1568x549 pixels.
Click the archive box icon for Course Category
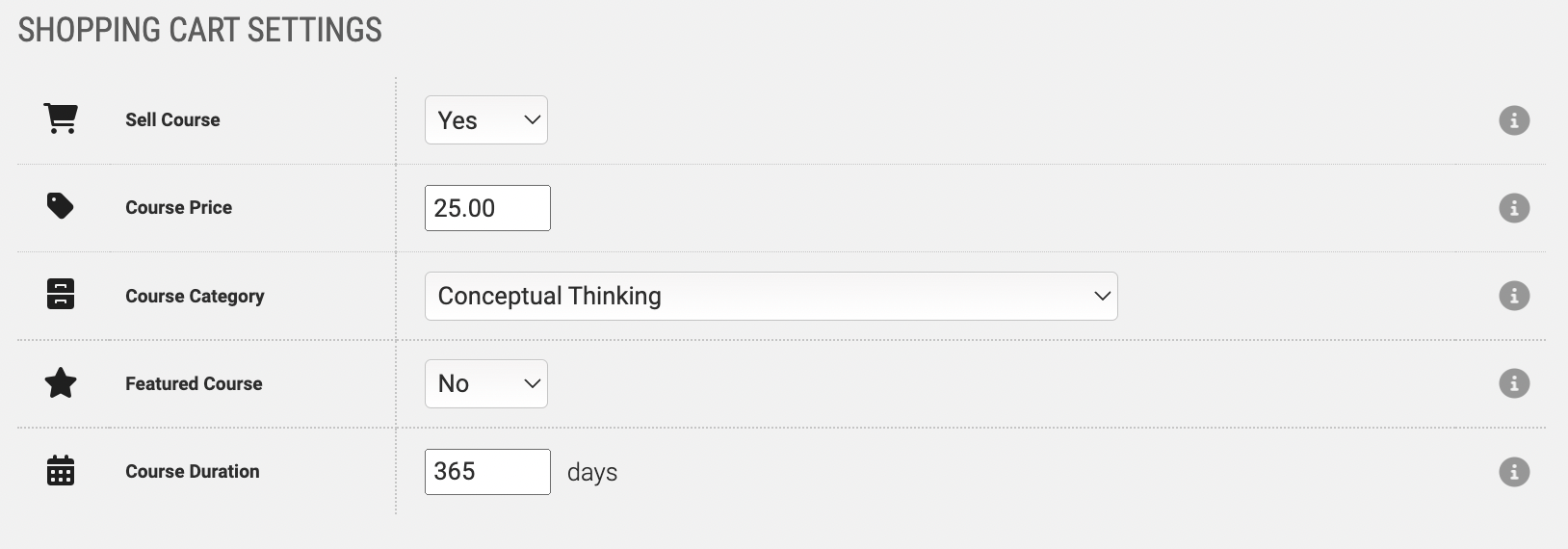pyautogui.click(x=61, y=294)
